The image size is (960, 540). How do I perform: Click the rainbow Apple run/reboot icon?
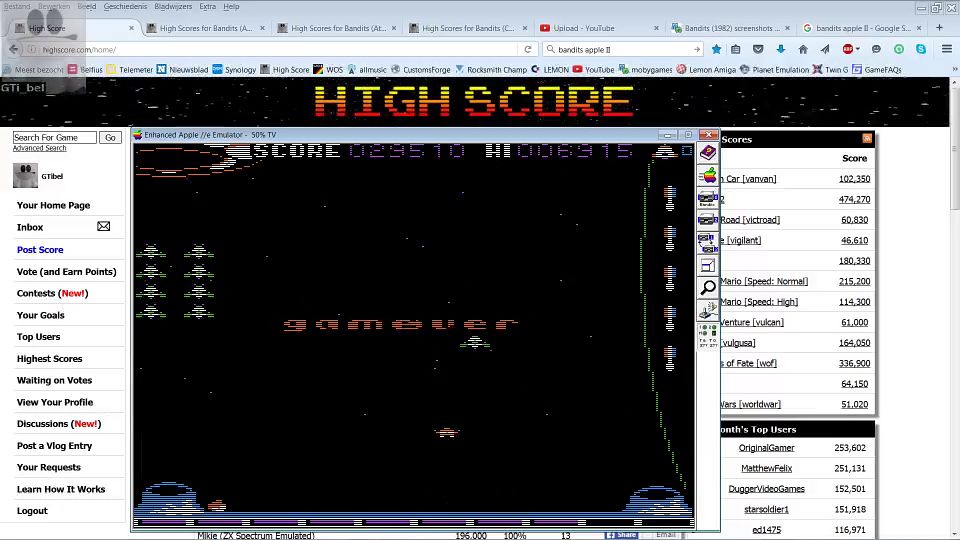708,176
